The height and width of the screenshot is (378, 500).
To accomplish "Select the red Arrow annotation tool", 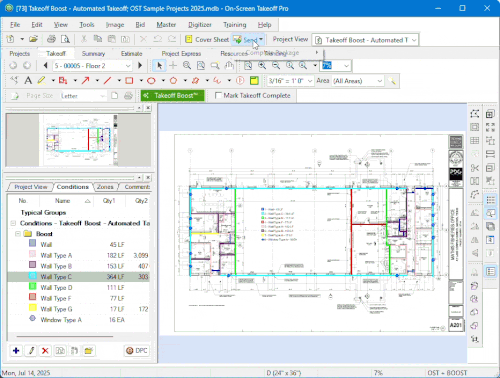I will (86, 81).
